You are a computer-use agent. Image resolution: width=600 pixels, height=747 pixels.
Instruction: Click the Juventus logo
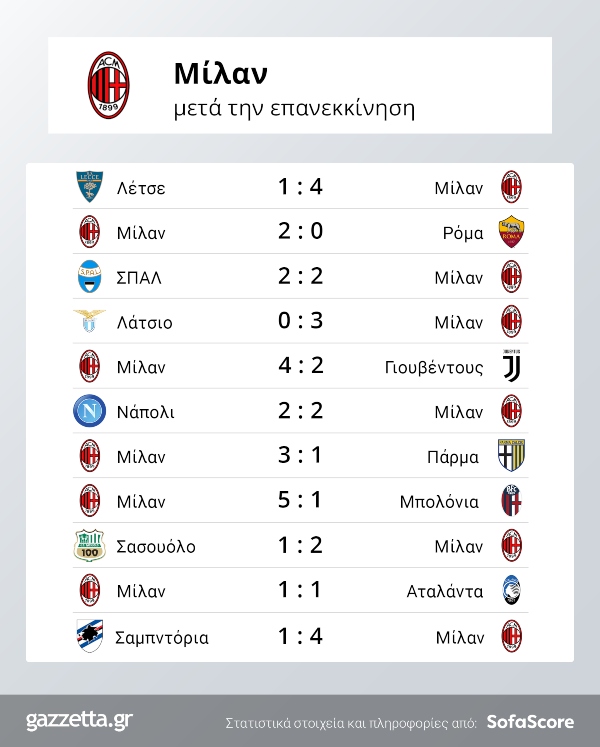[x=511, y=366]
